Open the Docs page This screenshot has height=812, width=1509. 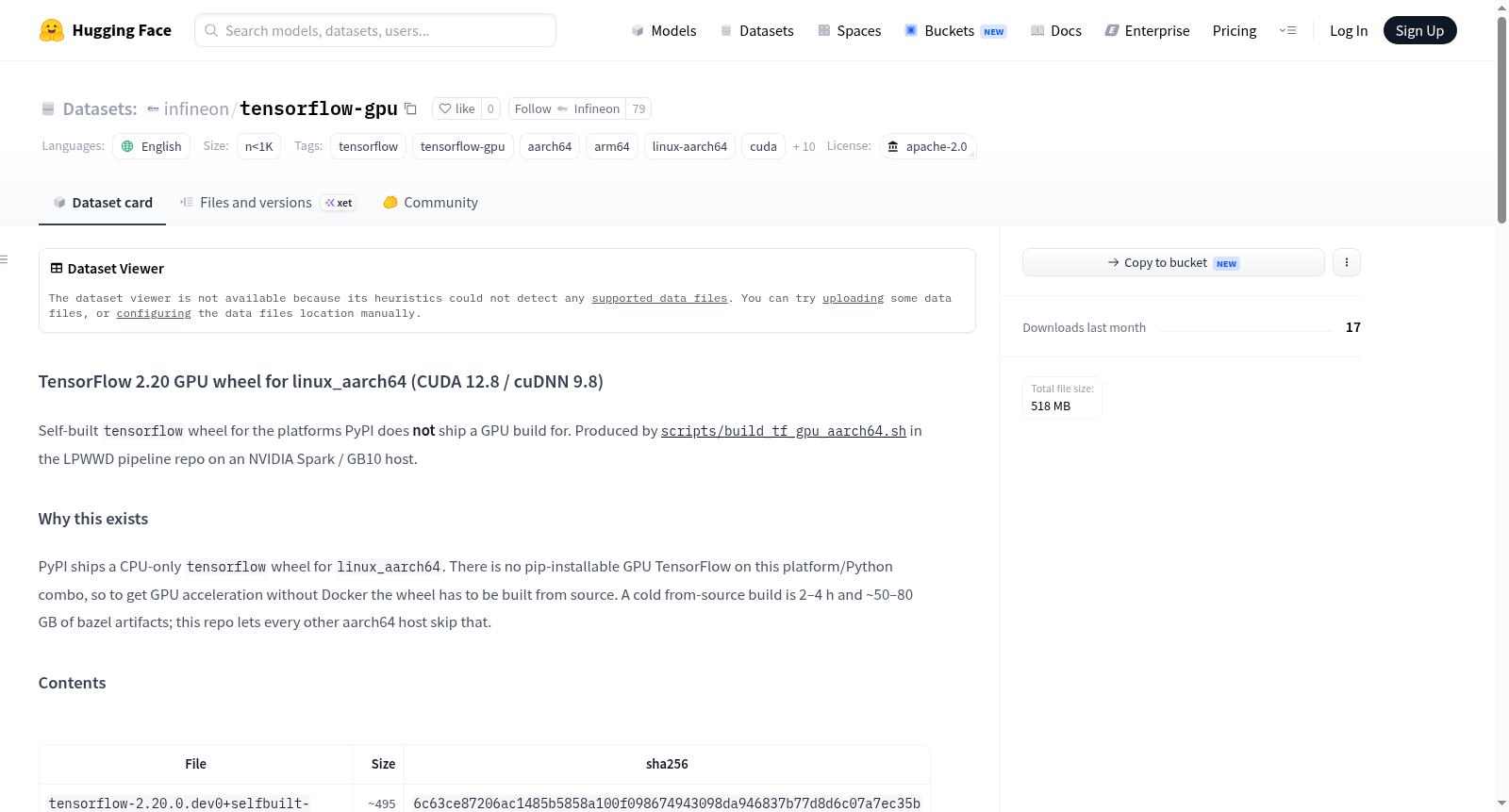pyautogui.click(x=1056, y=30)
